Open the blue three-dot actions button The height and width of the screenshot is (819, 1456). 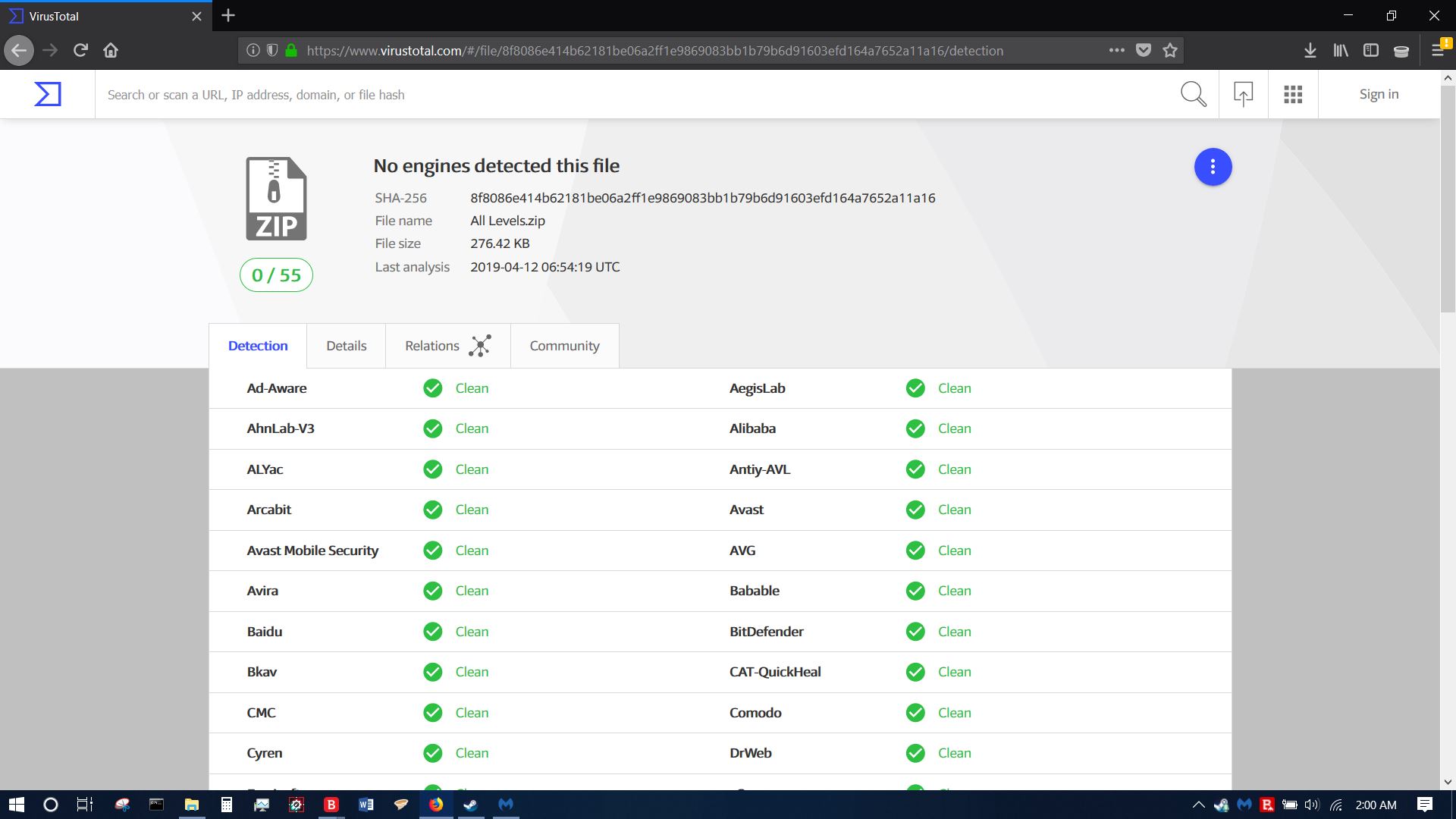pos(1213,167)
